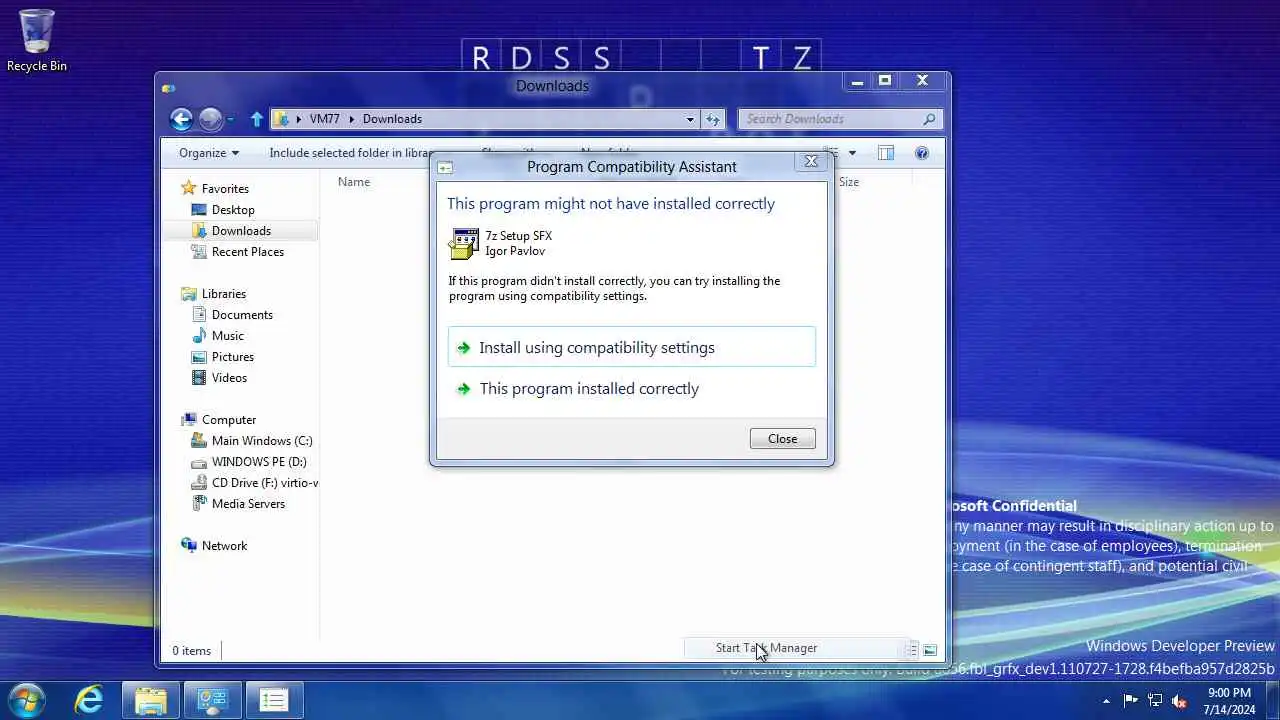The image size is (1280, 720).
Task: Open Main Windows (C:) drive
Action: click(x=262, y=440)
